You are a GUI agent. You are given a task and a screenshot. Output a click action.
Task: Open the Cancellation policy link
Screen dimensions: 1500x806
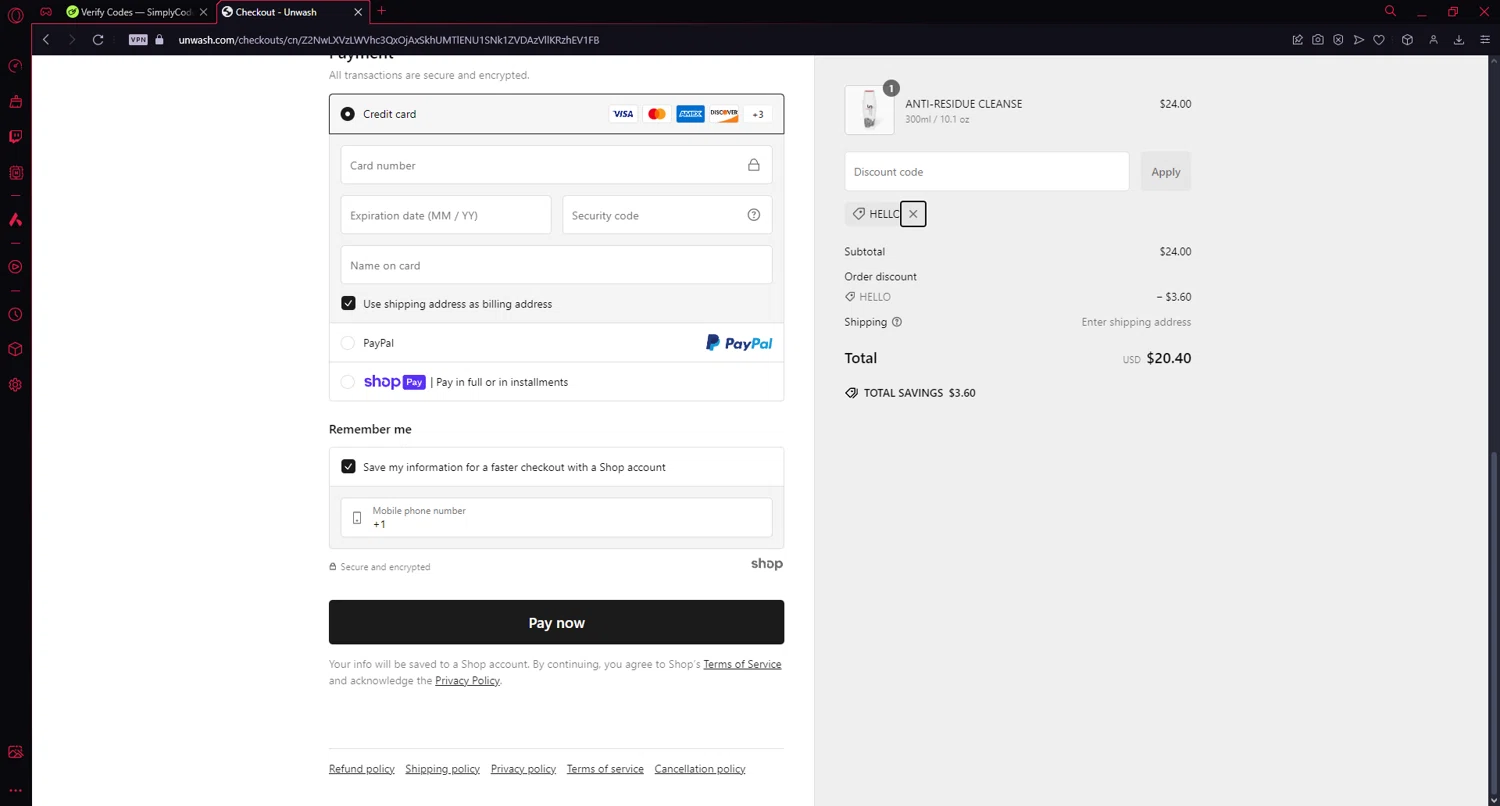tap(700, 769)
